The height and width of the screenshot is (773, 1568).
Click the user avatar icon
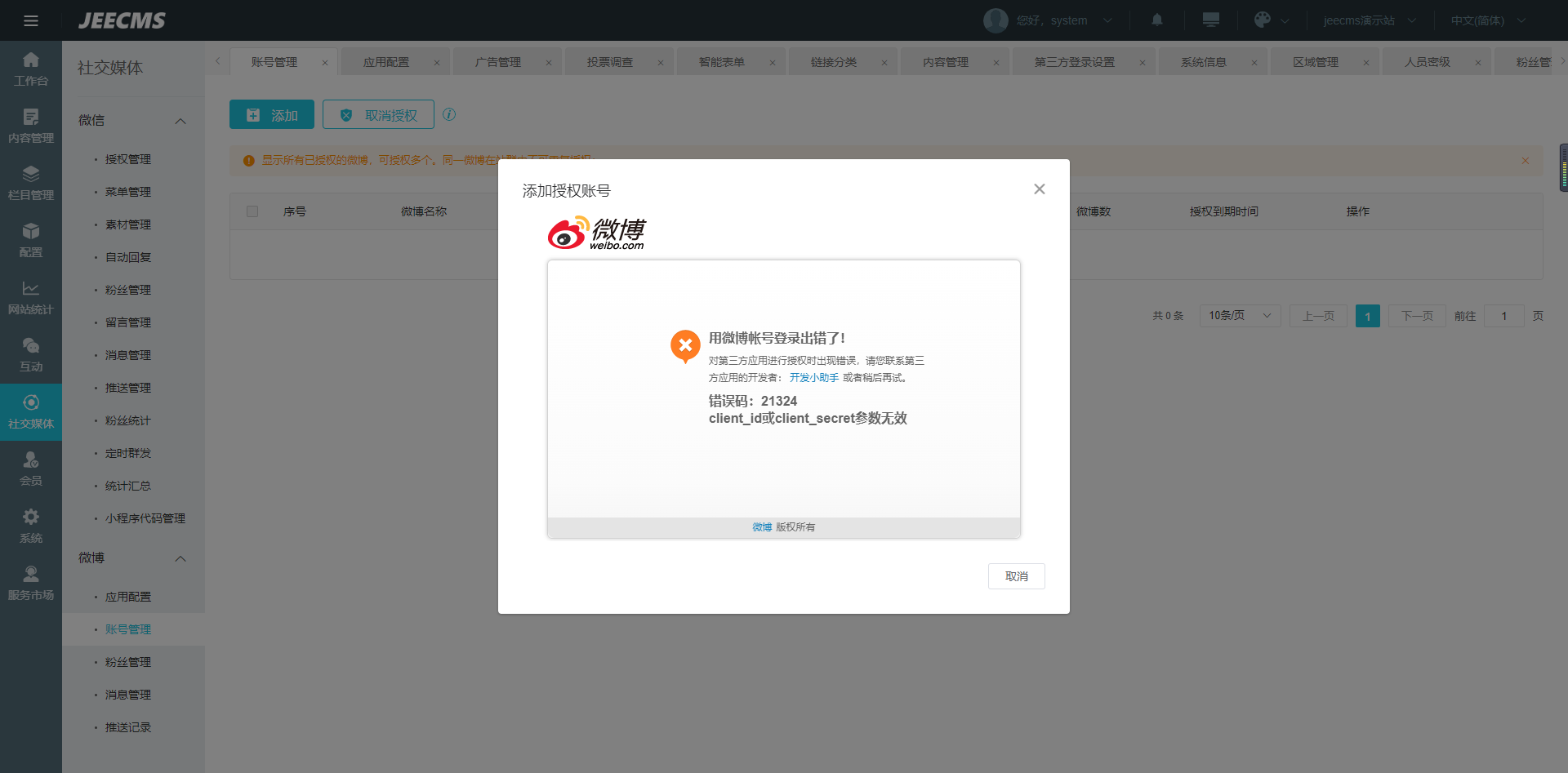click(x=996, y=20)
